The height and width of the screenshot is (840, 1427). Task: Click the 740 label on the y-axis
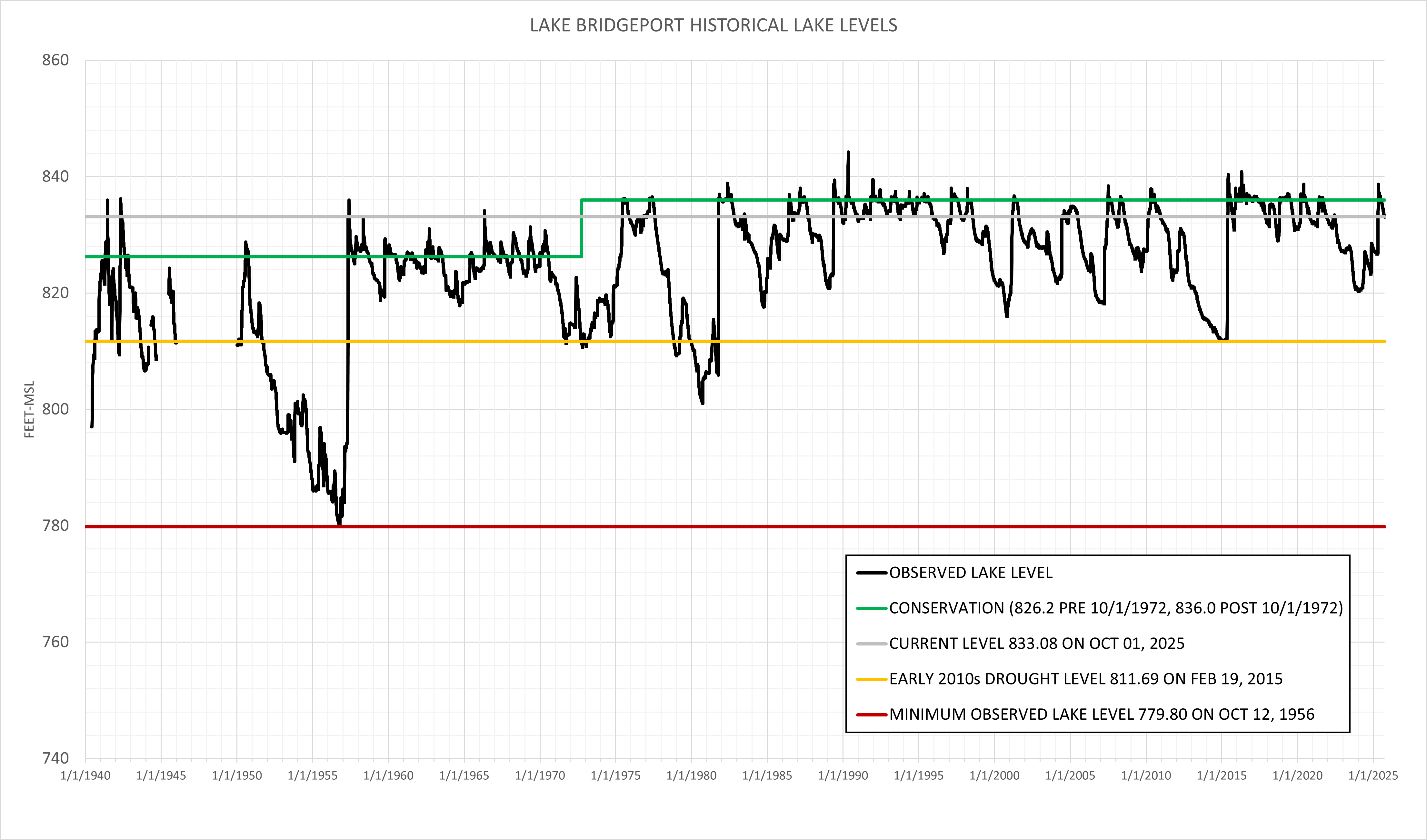click(x=55, y=758)
